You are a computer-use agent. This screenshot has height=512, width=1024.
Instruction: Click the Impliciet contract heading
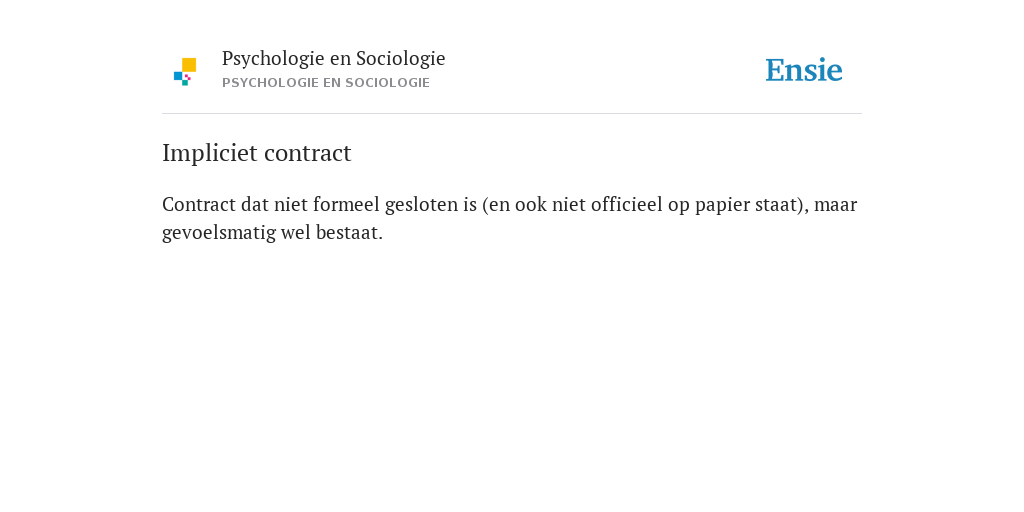point(257,153)
